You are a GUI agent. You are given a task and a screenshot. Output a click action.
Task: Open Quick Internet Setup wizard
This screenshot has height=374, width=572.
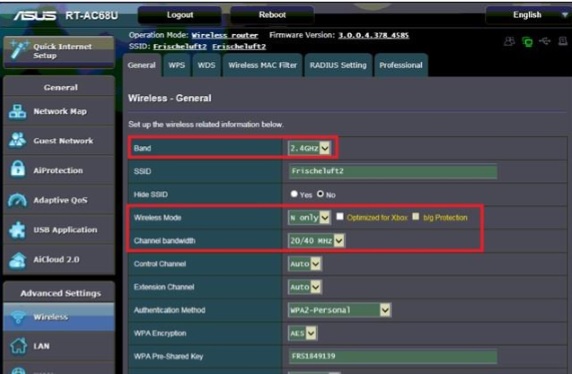[59, 51]
